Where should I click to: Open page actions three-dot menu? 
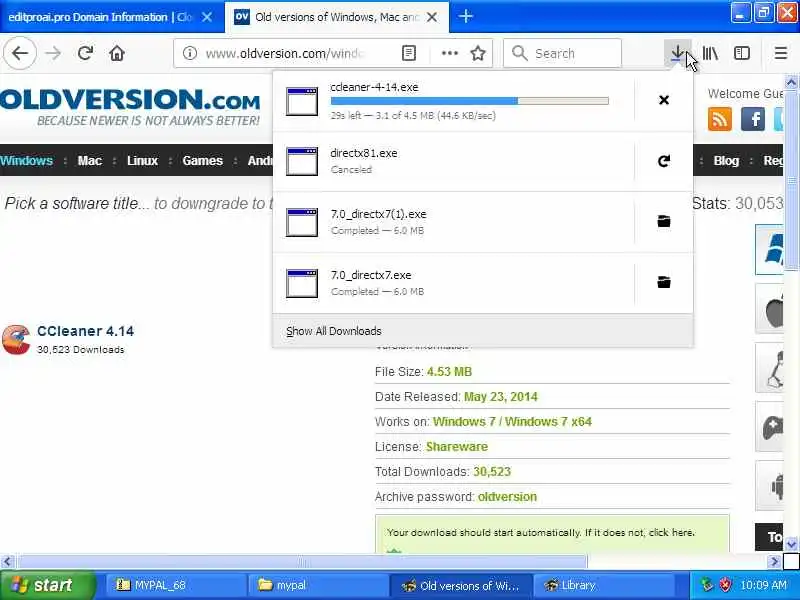449,53
